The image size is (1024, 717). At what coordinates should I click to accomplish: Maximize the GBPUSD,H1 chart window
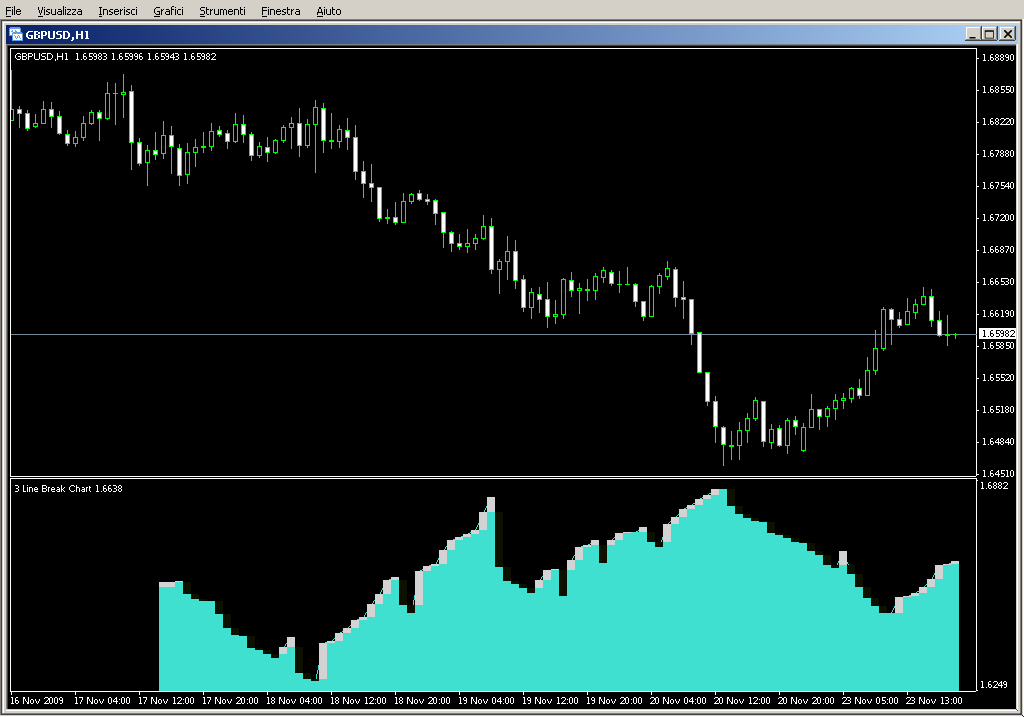coord(989,34)
